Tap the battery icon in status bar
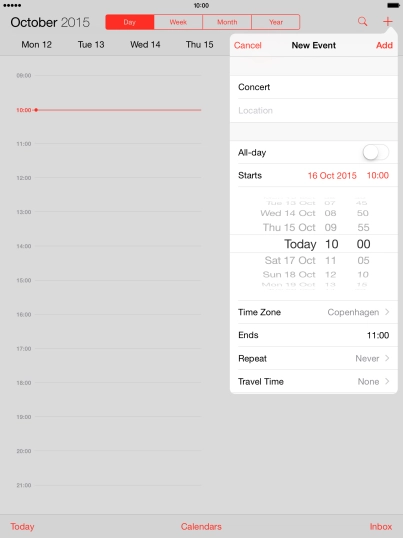 [393, 5]
